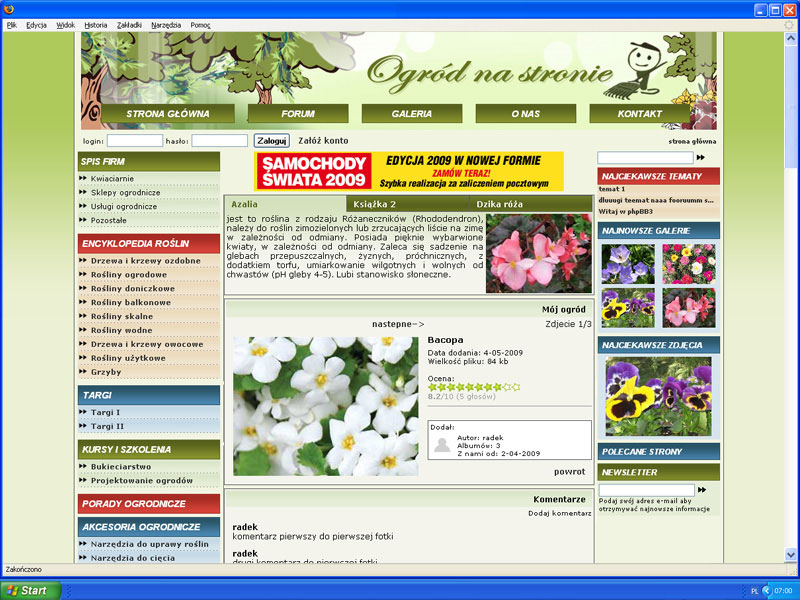Open the Usługi ogrodnicze link

coord(124,206)
